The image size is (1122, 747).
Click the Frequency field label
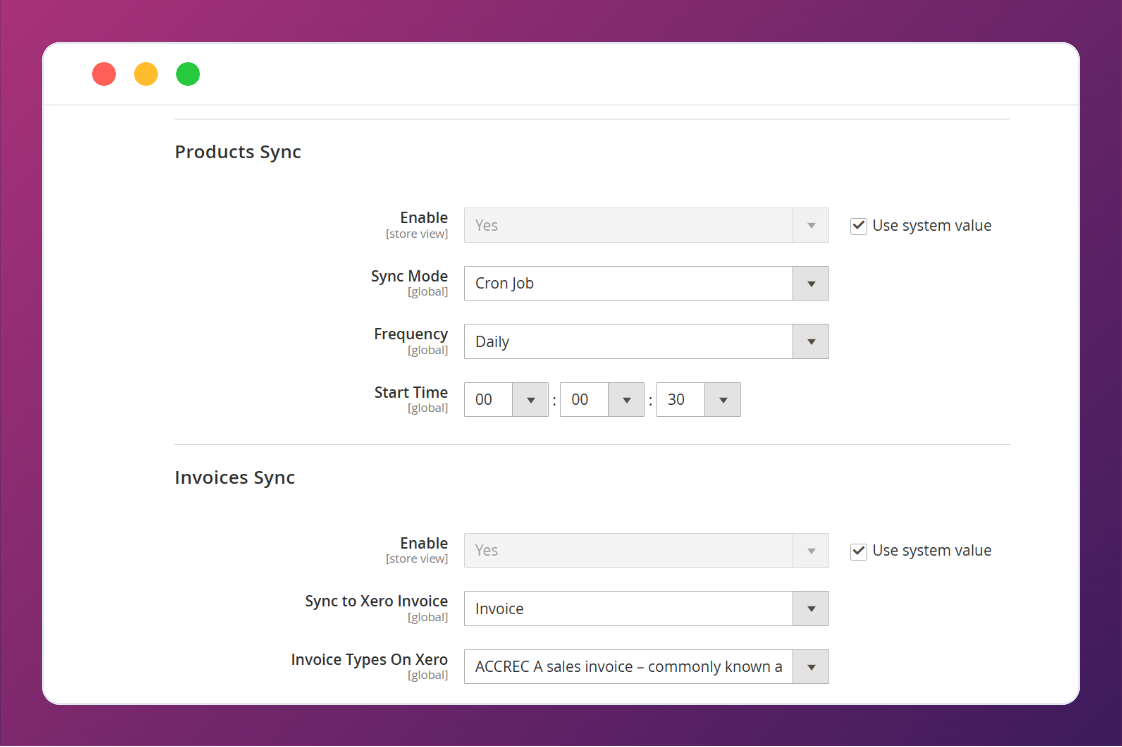(411, 335)
